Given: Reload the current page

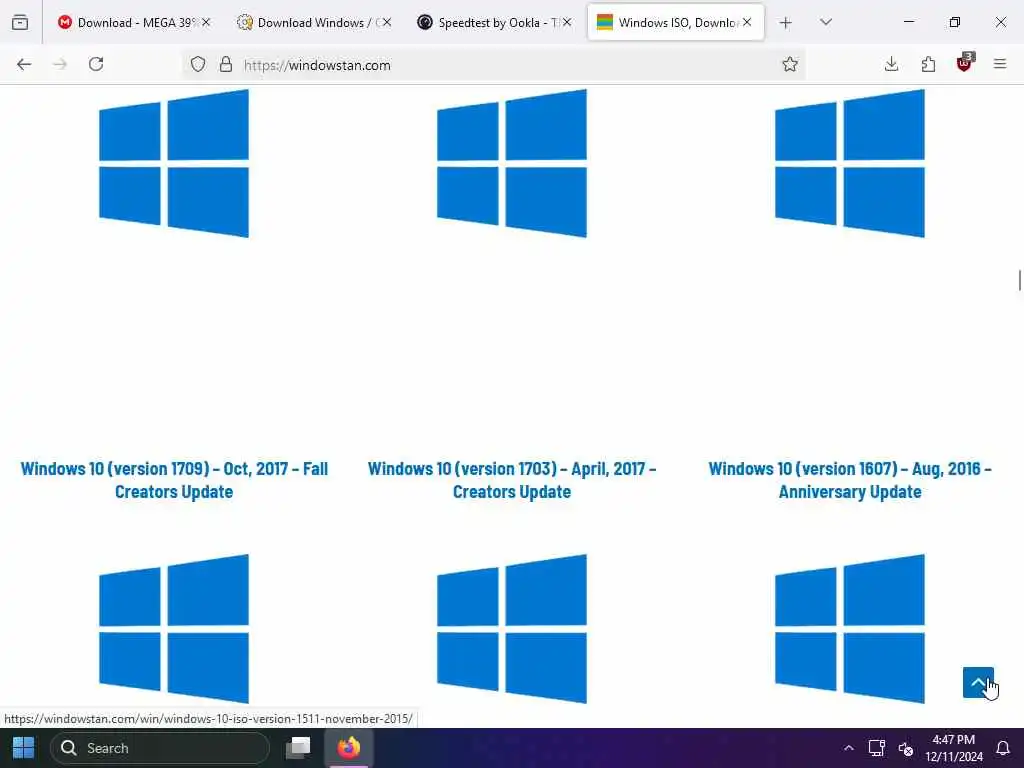Looking at the screenshot, I should coord(96,64).
